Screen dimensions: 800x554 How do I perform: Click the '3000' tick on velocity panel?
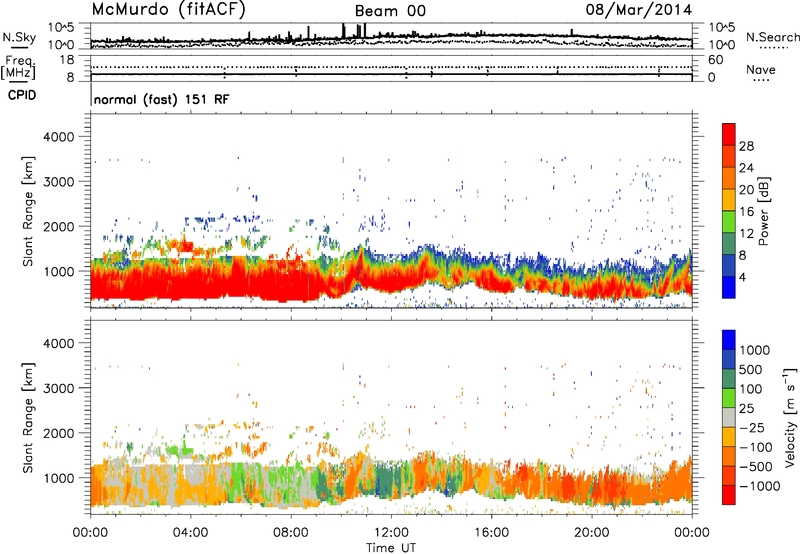[x=58, y=388]
